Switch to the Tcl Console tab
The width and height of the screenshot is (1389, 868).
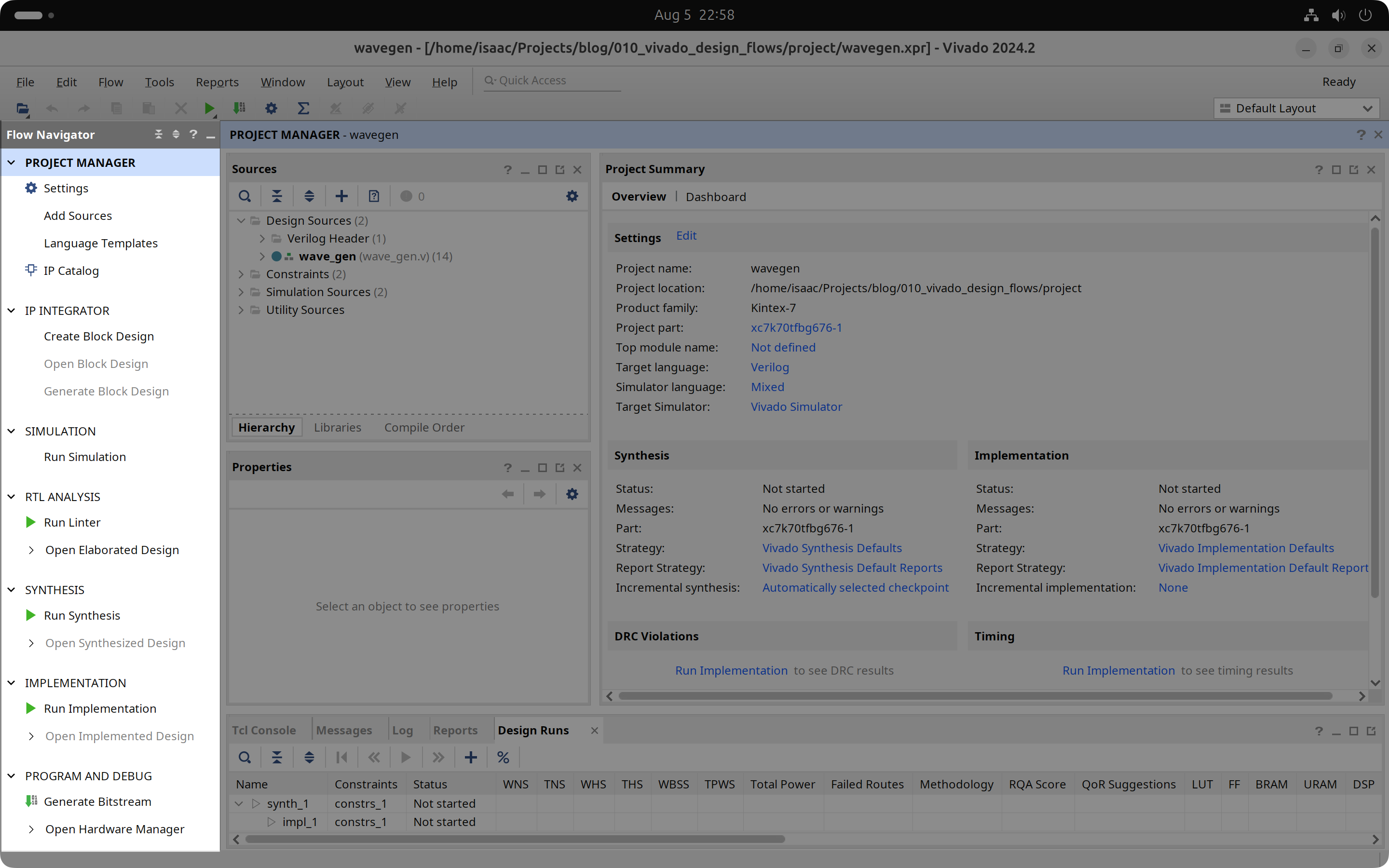click(x=264, y=730)
